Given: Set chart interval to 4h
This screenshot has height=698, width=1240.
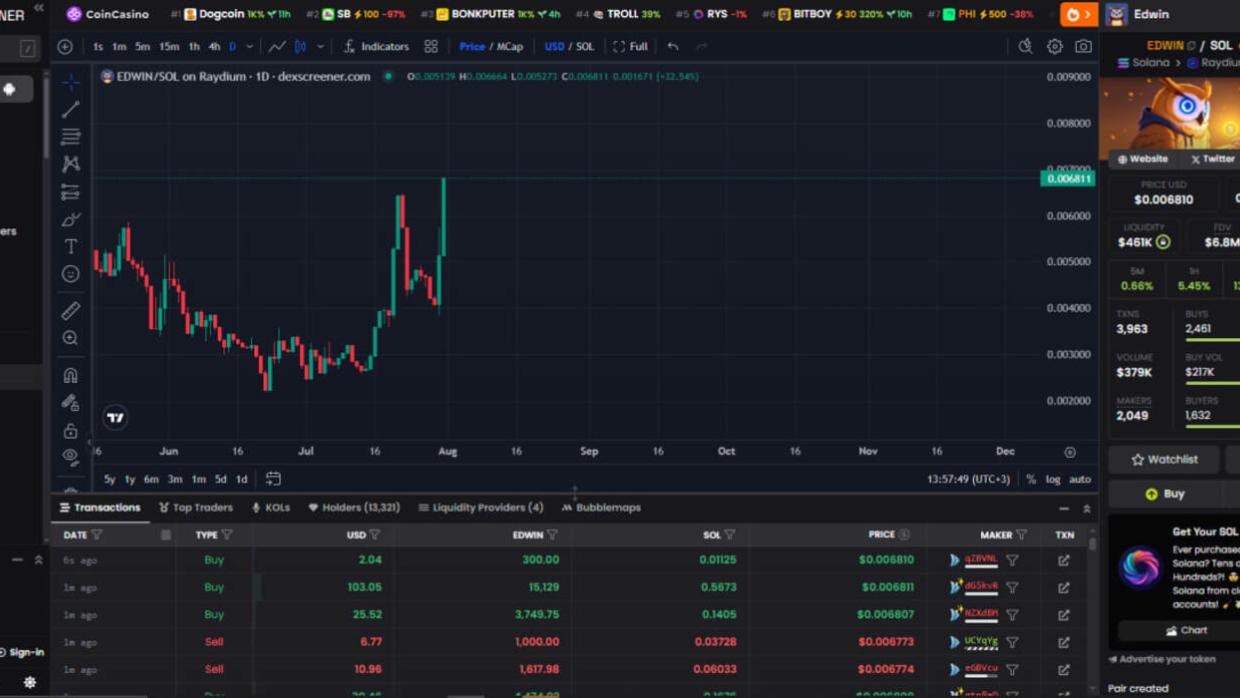Looking at the screenshot, I should (214, 46).
